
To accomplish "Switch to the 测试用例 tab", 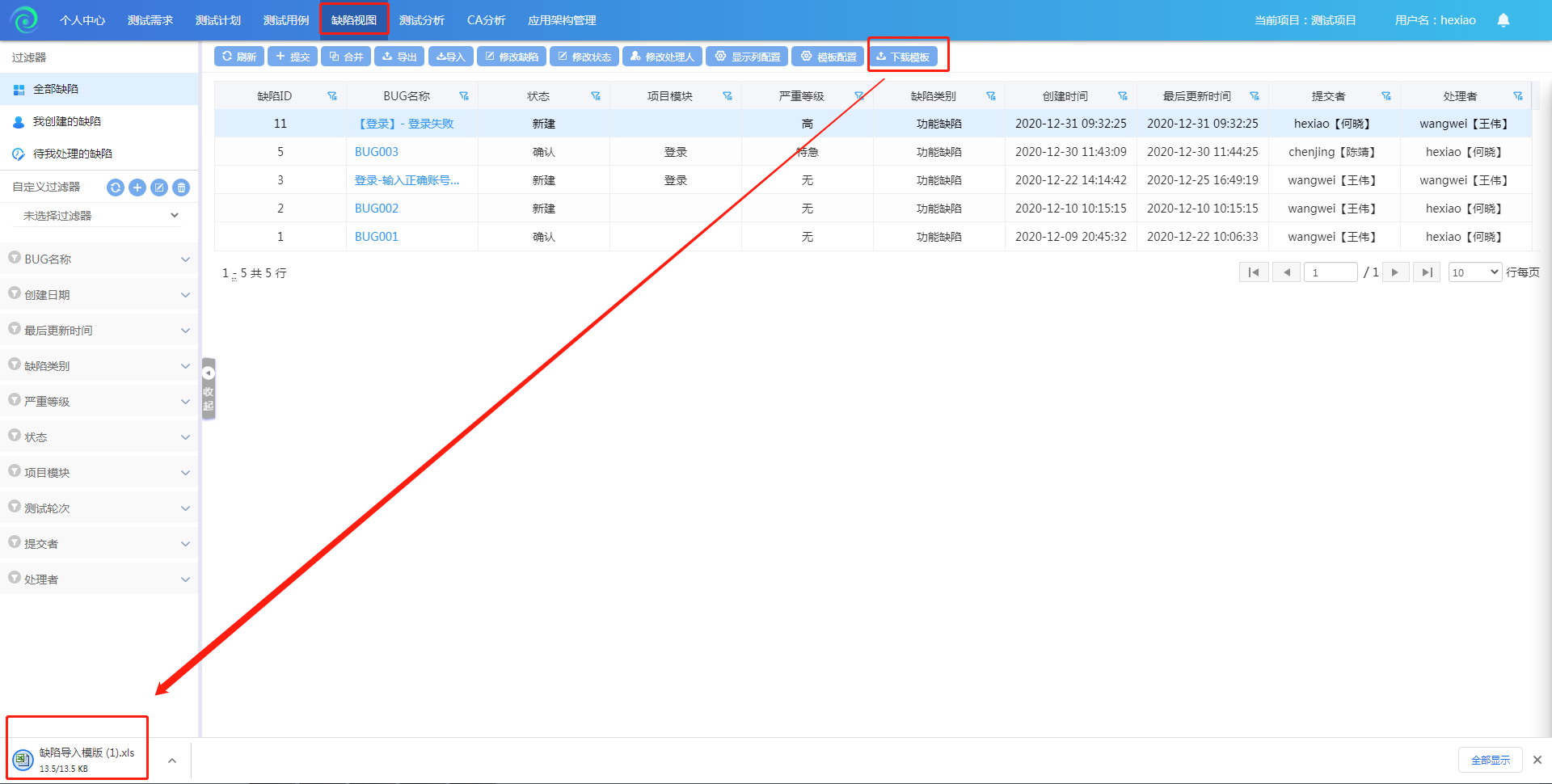I will pos(286,20).
